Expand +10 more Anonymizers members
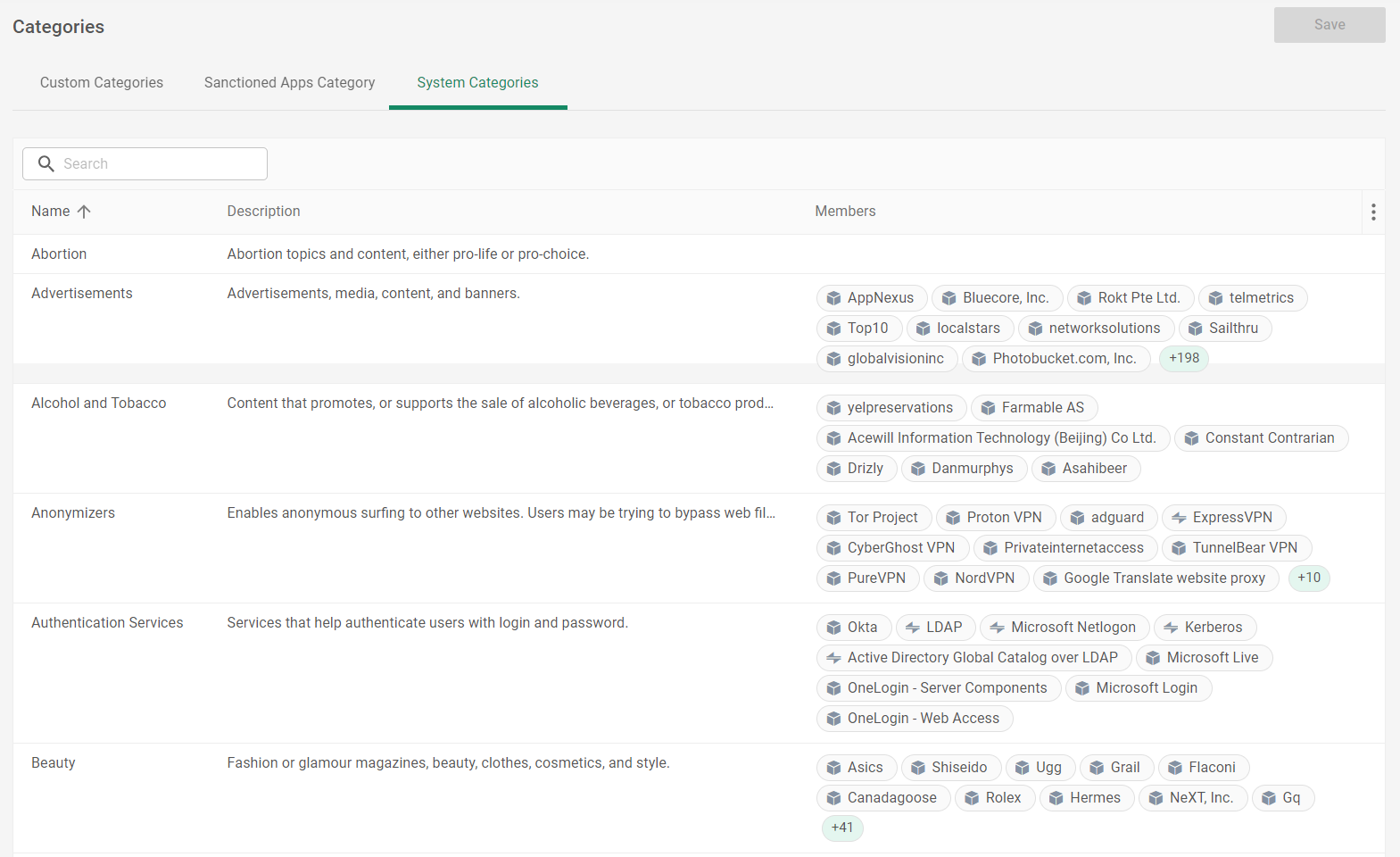1400x857 pixels. click(1308, 578)
